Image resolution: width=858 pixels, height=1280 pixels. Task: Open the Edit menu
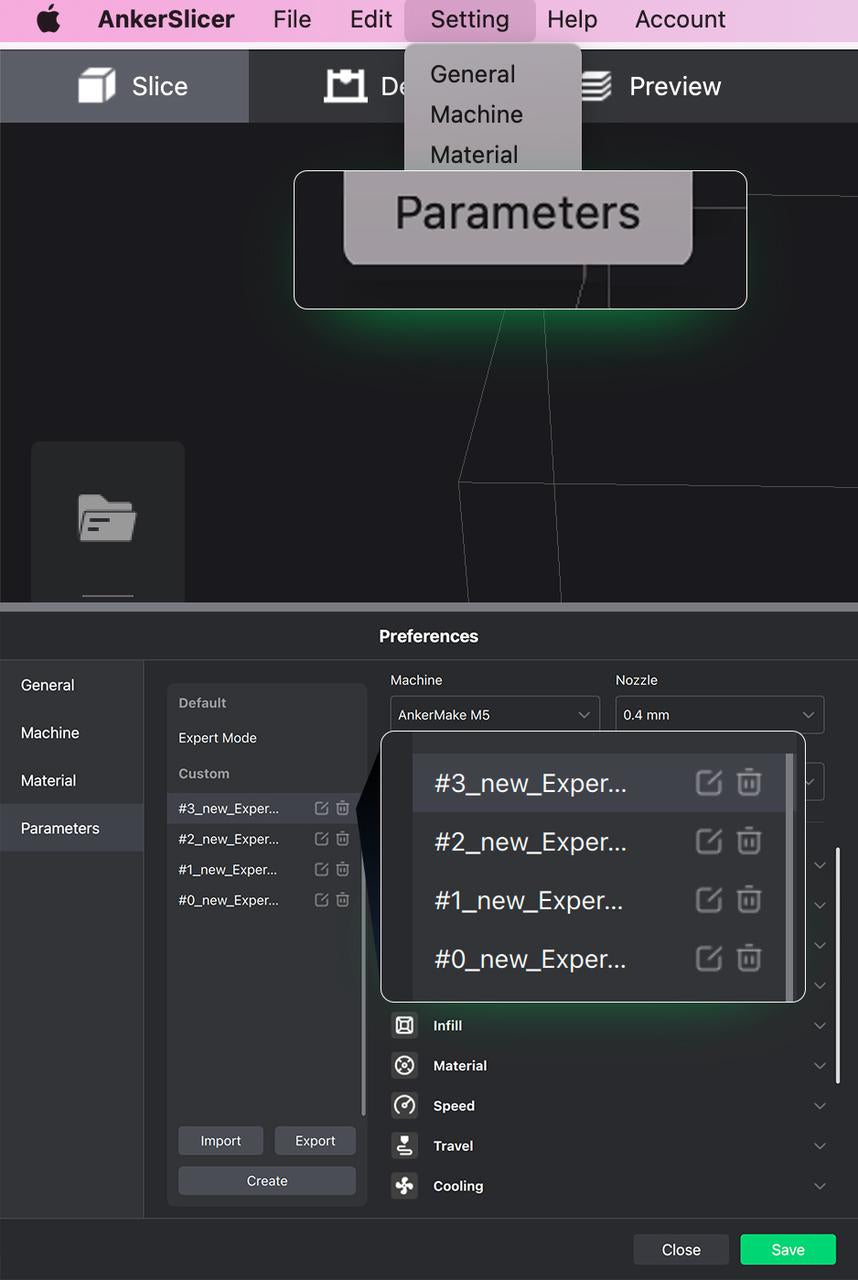(371, 19)
